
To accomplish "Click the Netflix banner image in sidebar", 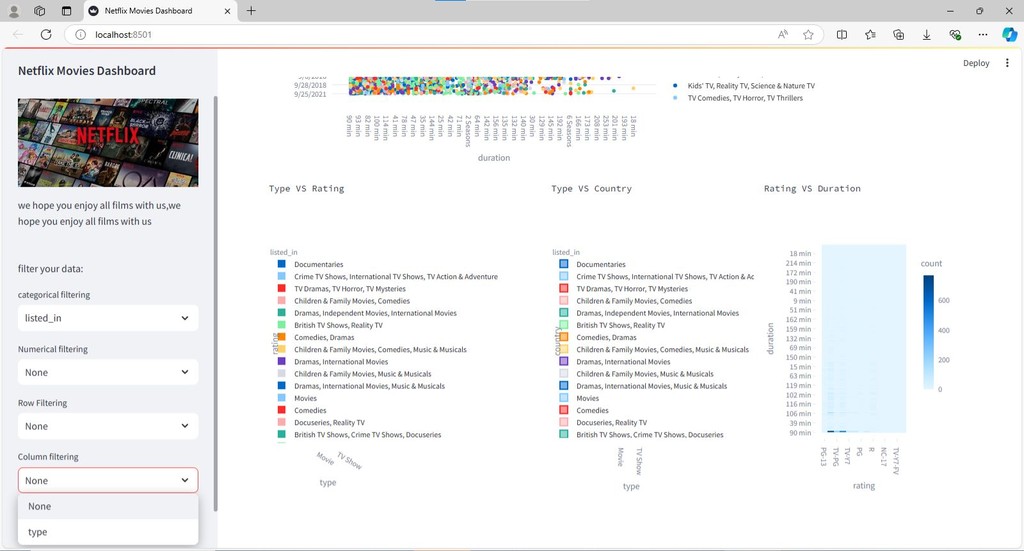I will [x=108, y=142].
